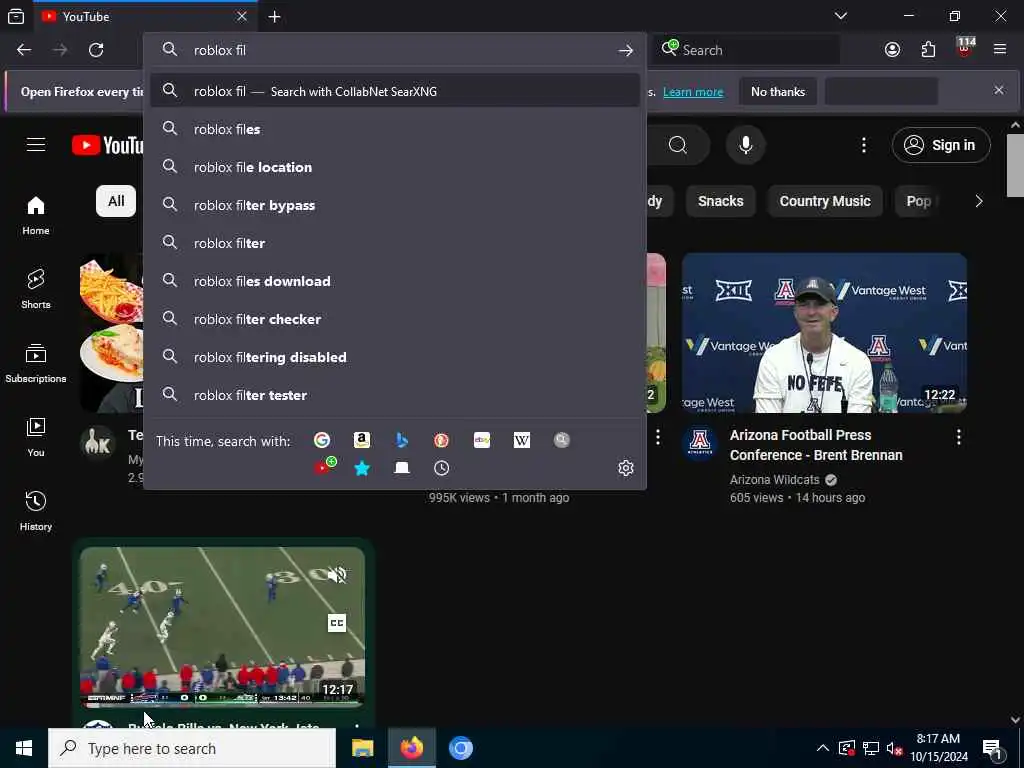Go back to the previous page
Screen dimensions: 1024x768
click(24, 50)
